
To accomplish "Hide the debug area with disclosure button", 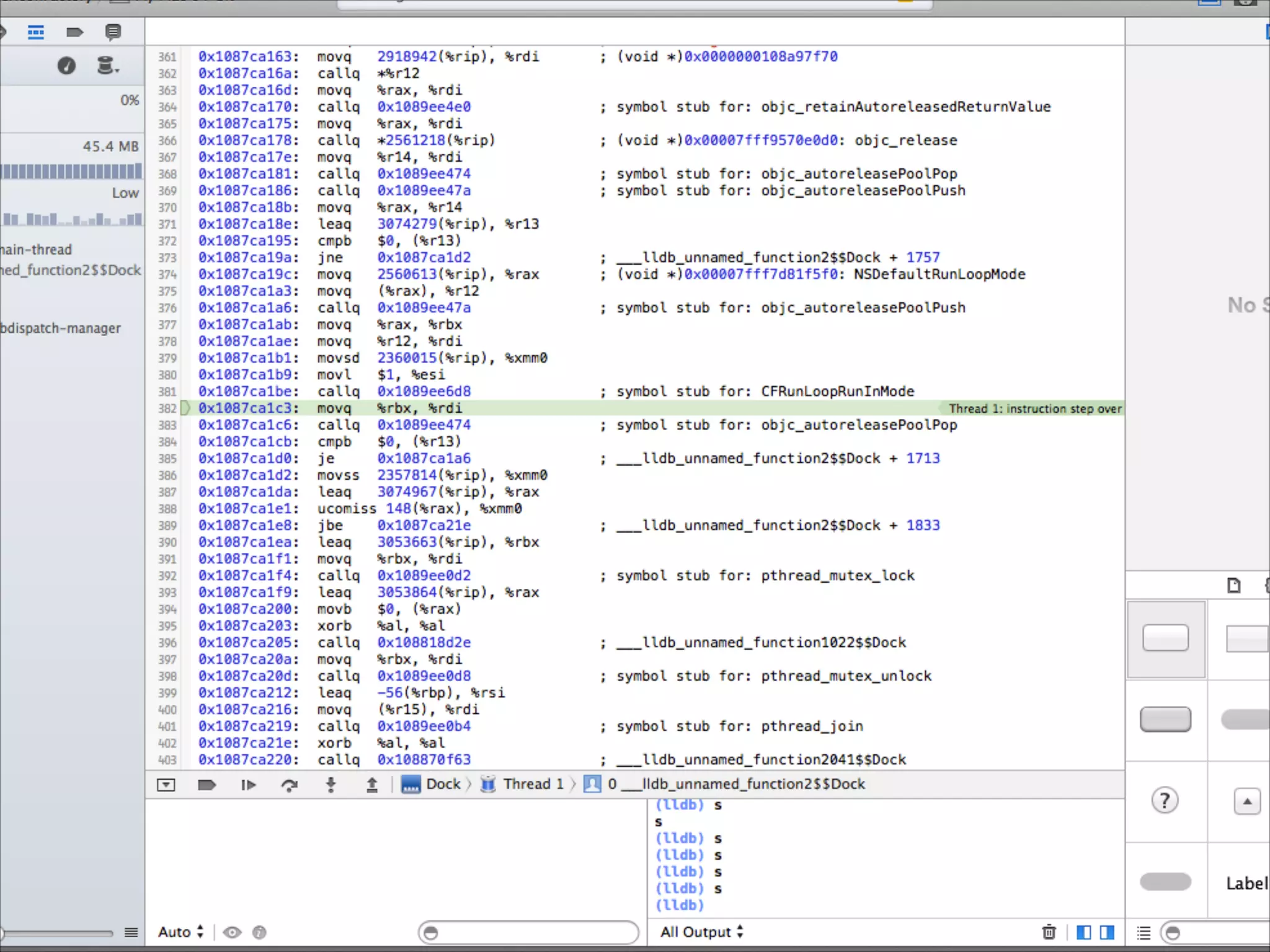I will coord(166,785).
